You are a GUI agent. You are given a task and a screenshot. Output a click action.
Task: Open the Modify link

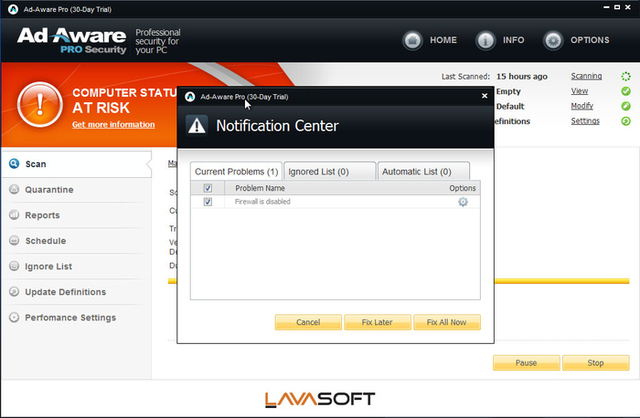pyautogui.click(x=582, y=106)
